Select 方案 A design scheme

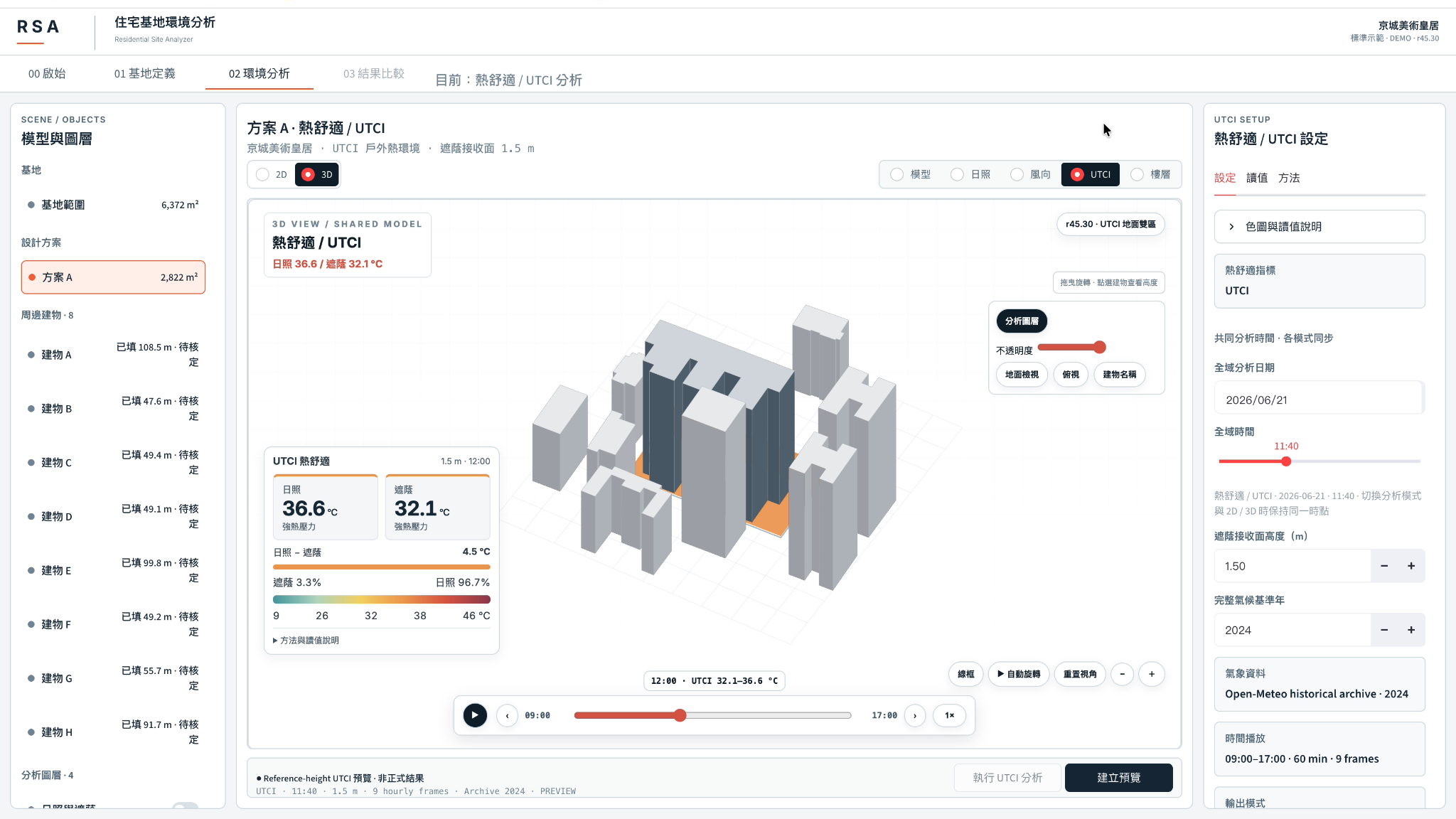(113, 277)
